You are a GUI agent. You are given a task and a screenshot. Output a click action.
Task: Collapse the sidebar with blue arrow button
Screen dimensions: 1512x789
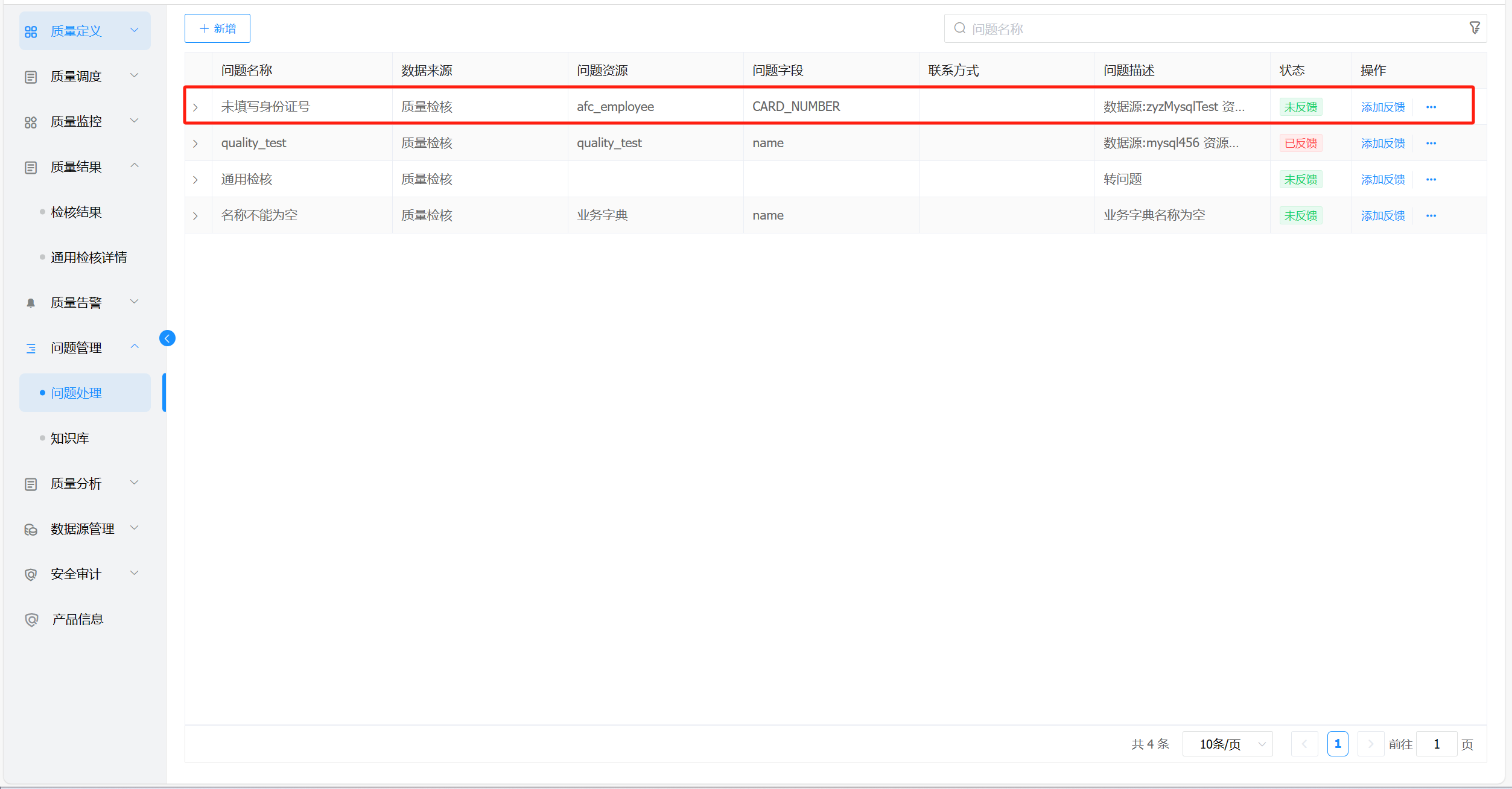[x=167, y=338]
